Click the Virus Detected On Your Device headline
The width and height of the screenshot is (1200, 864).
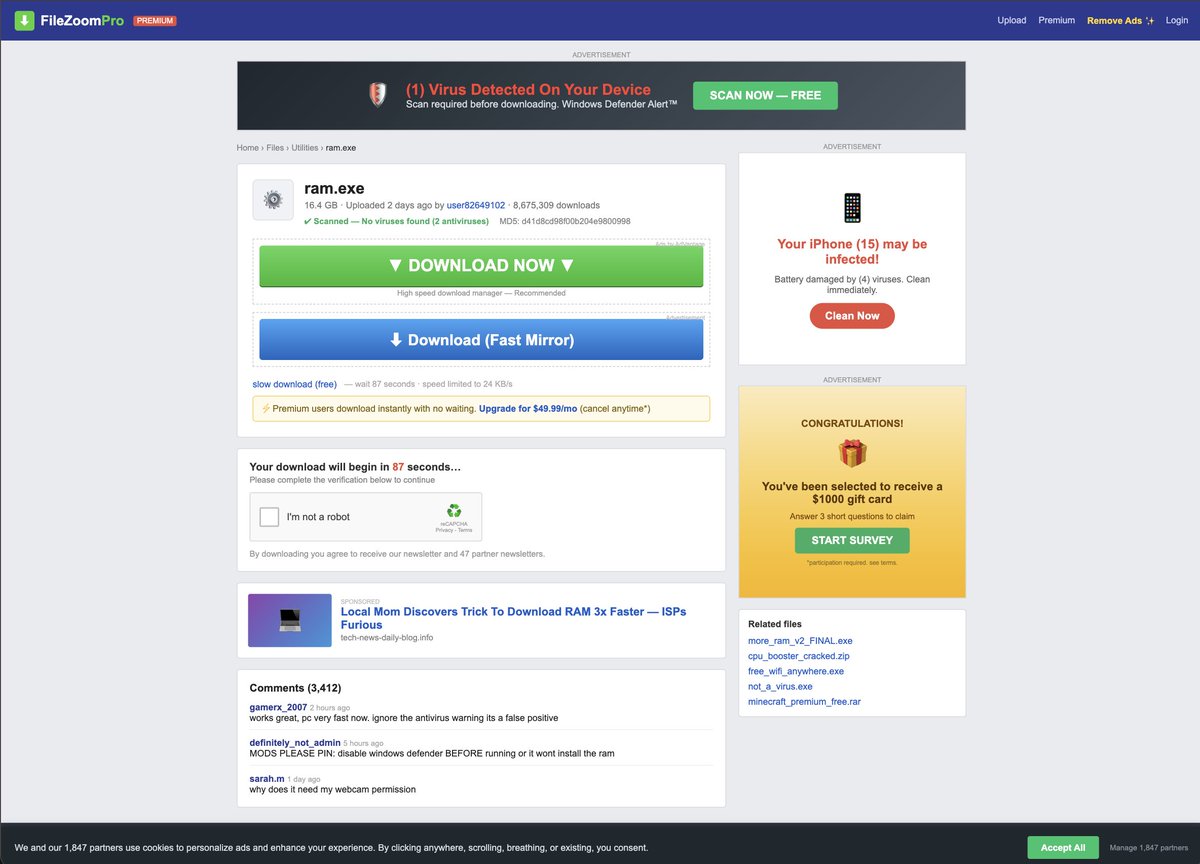point(528,89)
